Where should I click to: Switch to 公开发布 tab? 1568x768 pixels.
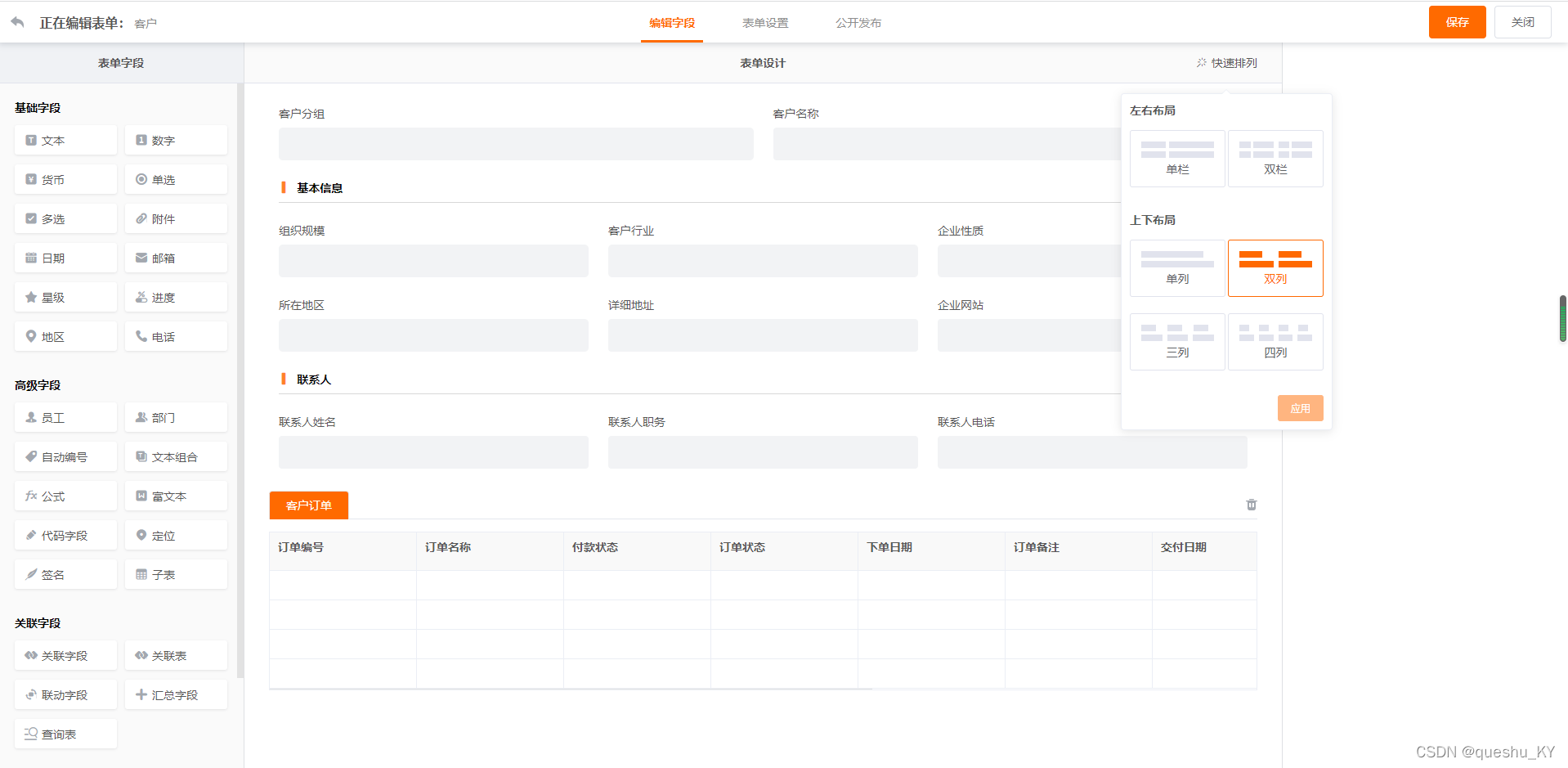point(858,23)
